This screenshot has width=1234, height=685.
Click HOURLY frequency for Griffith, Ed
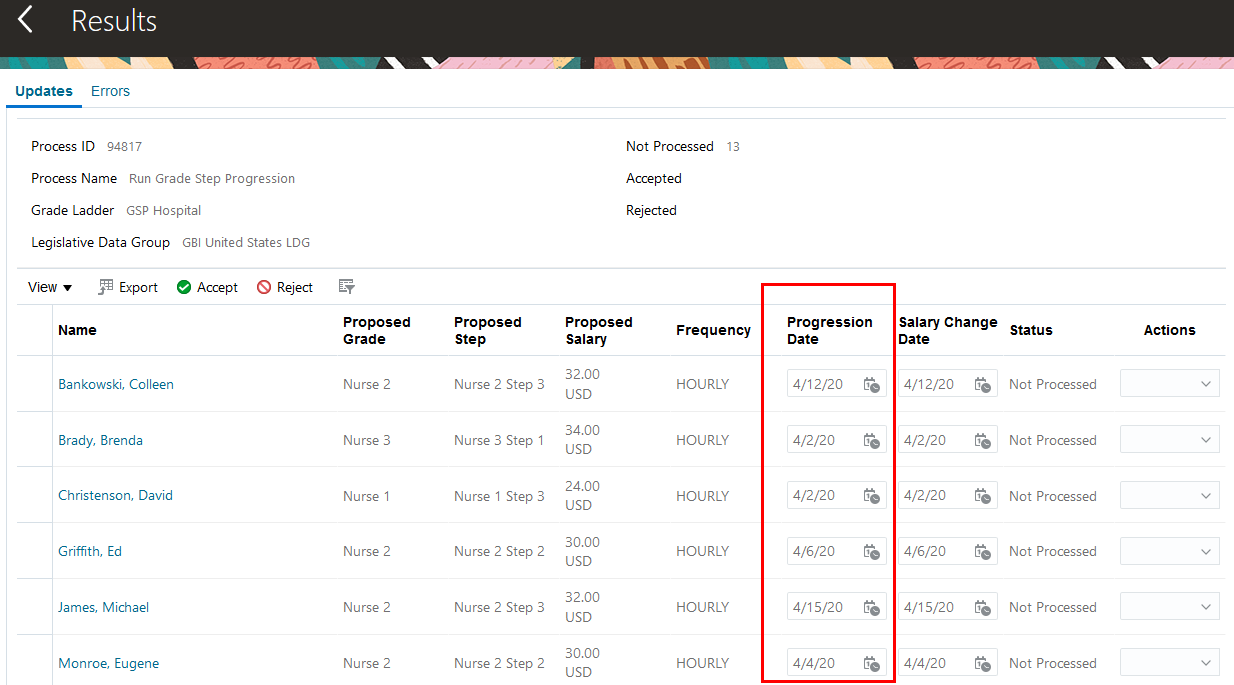click(x=702, y=551)
